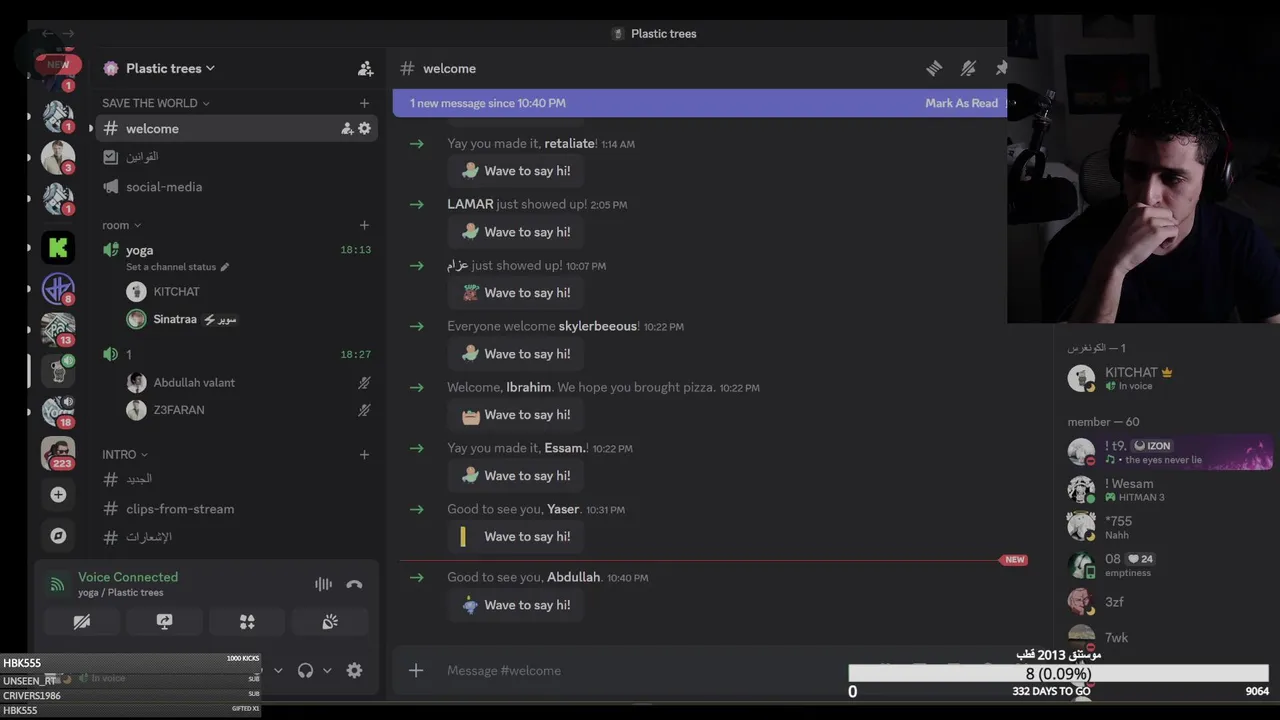The width and height of the screenshot is (1280, 720).
Task: Click Wave to say hi for Abdullah
Action: point(515,605)
